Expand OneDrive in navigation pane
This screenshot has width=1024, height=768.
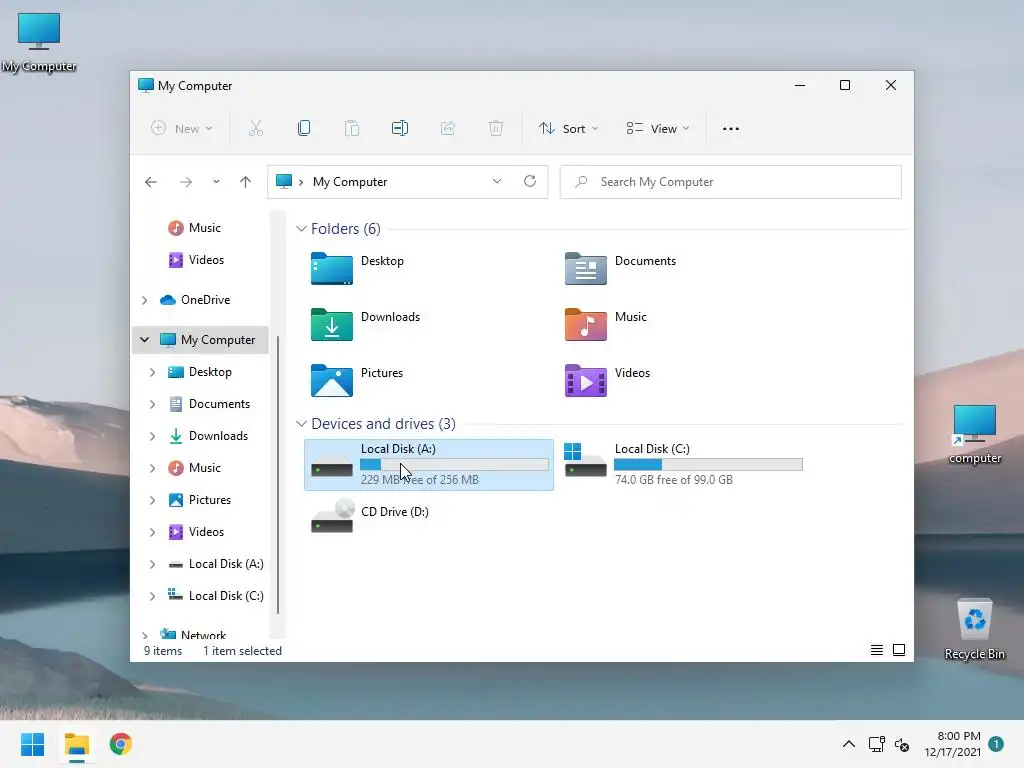pyautogui.click(x=145, y=300)
